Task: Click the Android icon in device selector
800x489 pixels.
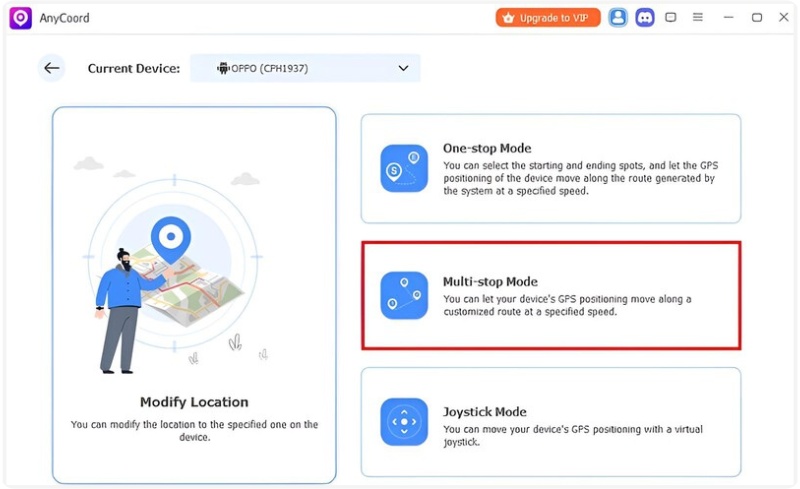Action: (x=223, y=68)
